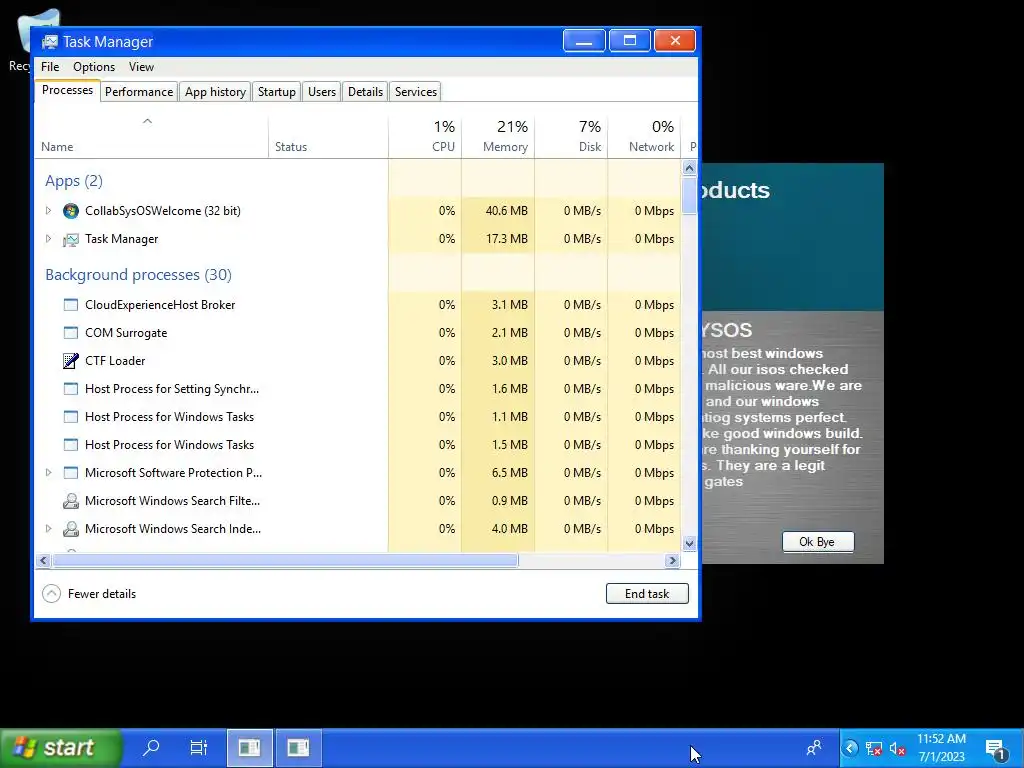
Task: Collapse to Fewer details
Action: click(89, 594)
